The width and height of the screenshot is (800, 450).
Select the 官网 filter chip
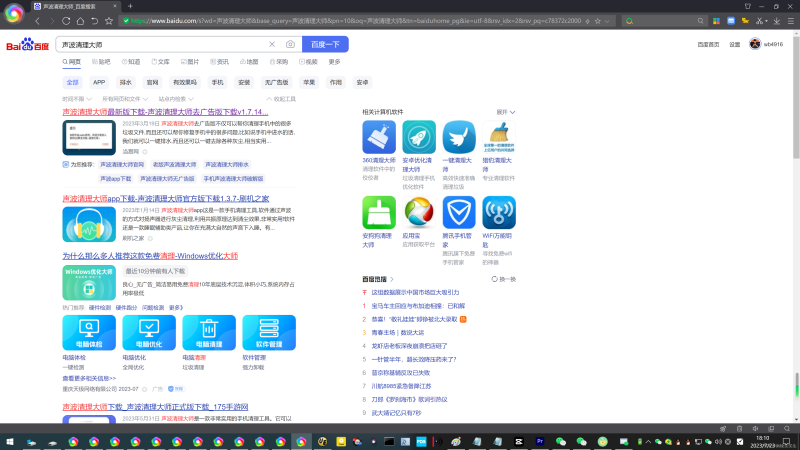152,82
